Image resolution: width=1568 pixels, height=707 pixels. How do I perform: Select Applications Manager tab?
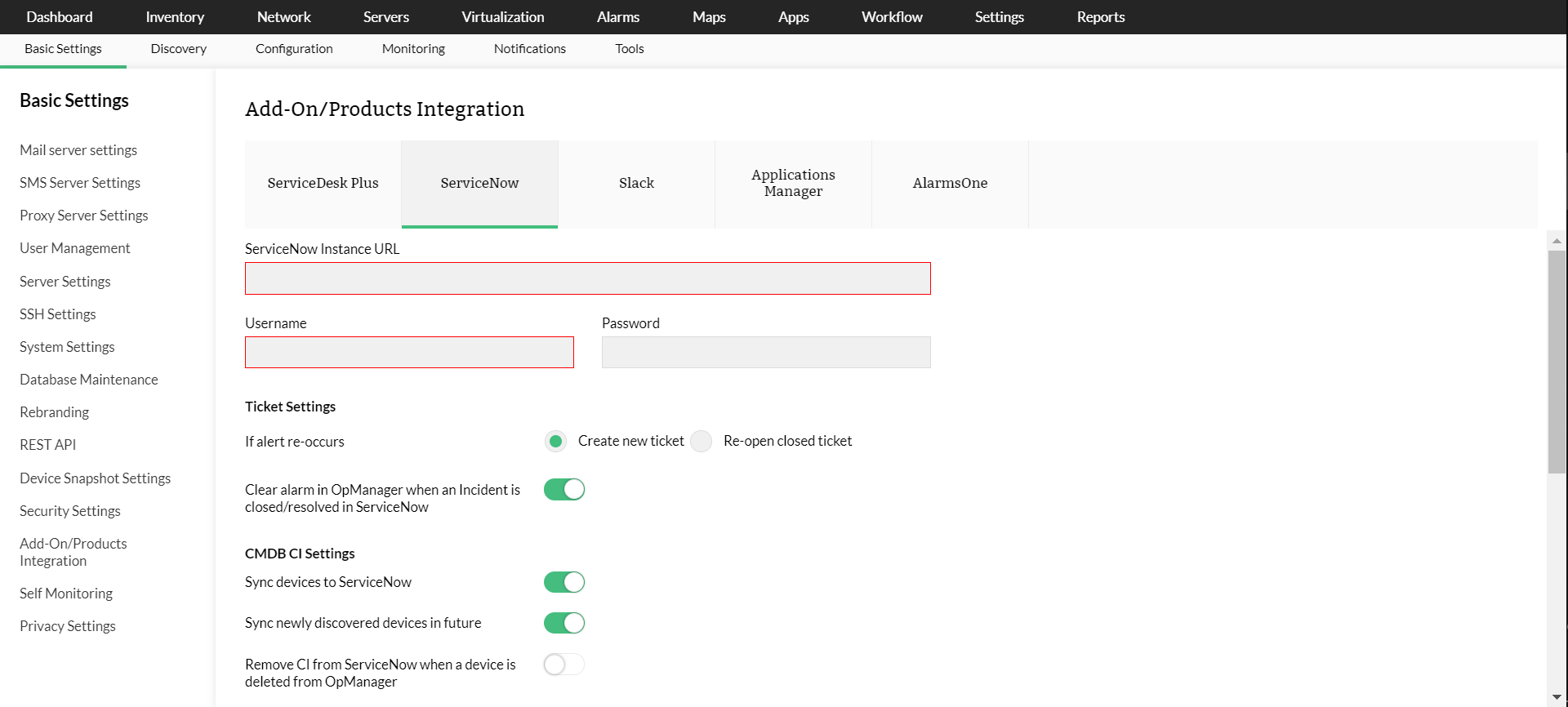pyautogui.click(x=793, y=184)
